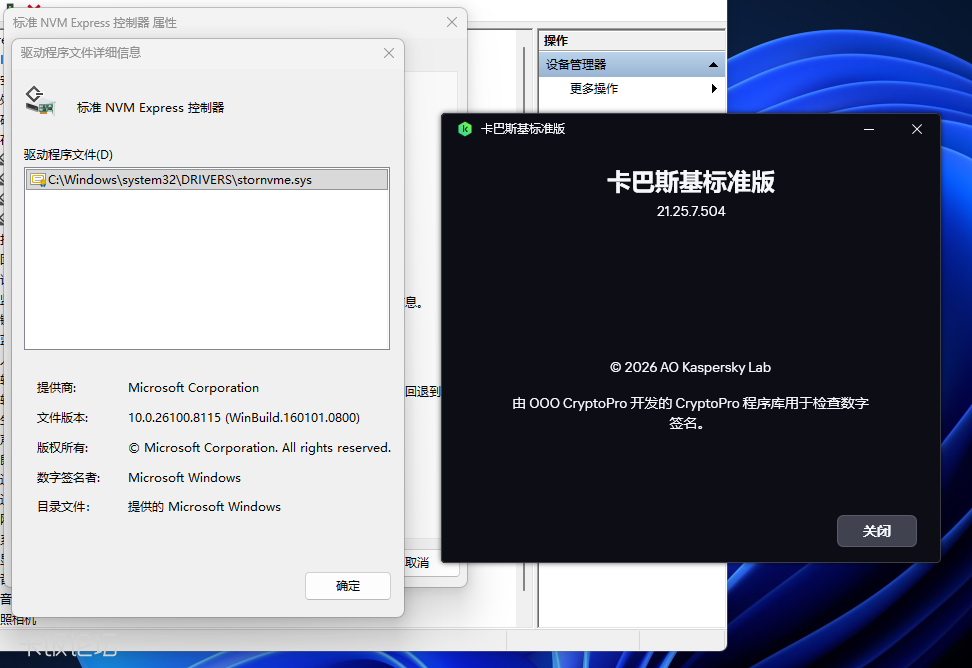Click the 照相机 item in Device Manager tree
Screen dimensions: 972x668
click(18, 620)
